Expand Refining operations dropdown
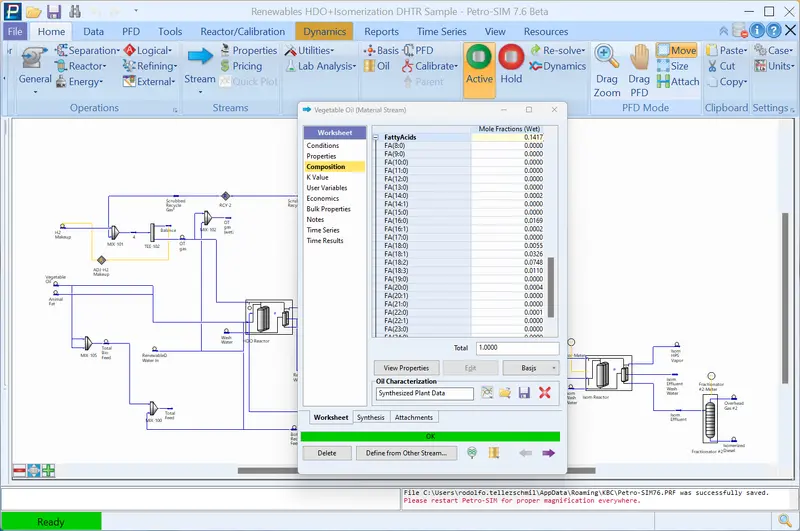Image resolution: width=800 pixels, height=531 pixels. click(x=150, y=66)
